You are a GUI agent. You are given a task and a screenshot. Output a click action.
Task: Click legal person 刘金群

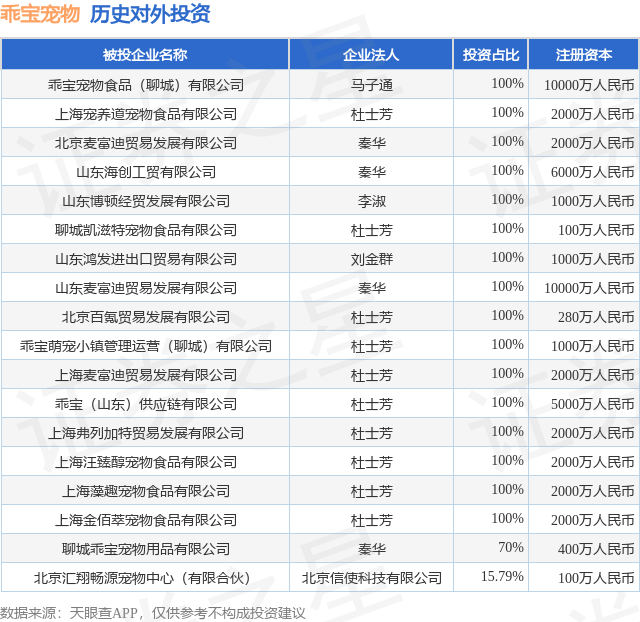tap(371, 259)
